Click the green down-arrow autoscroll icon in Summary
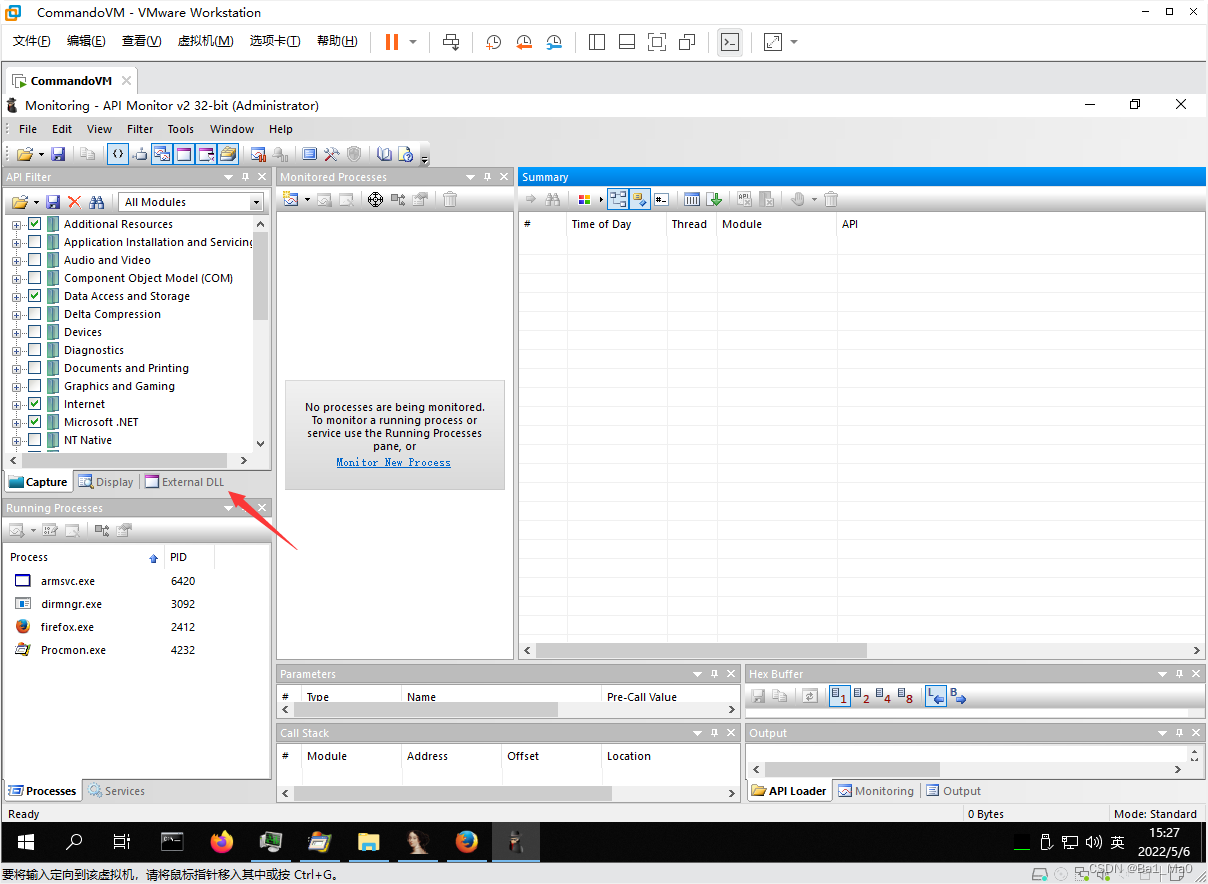The height and width of the screenshot is (884, 1208). (714, 200)
